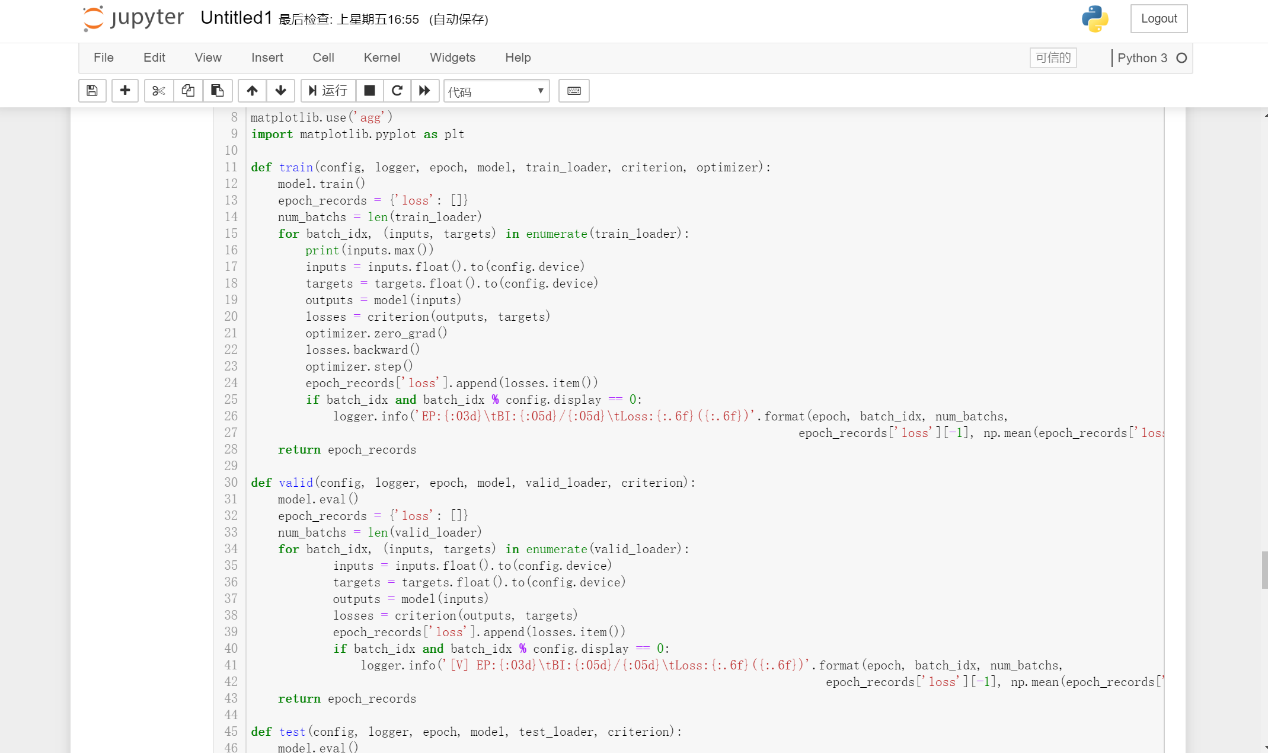Click the def train function definition line
This screenshot has height=753, width=1268.
coord(511,167)
